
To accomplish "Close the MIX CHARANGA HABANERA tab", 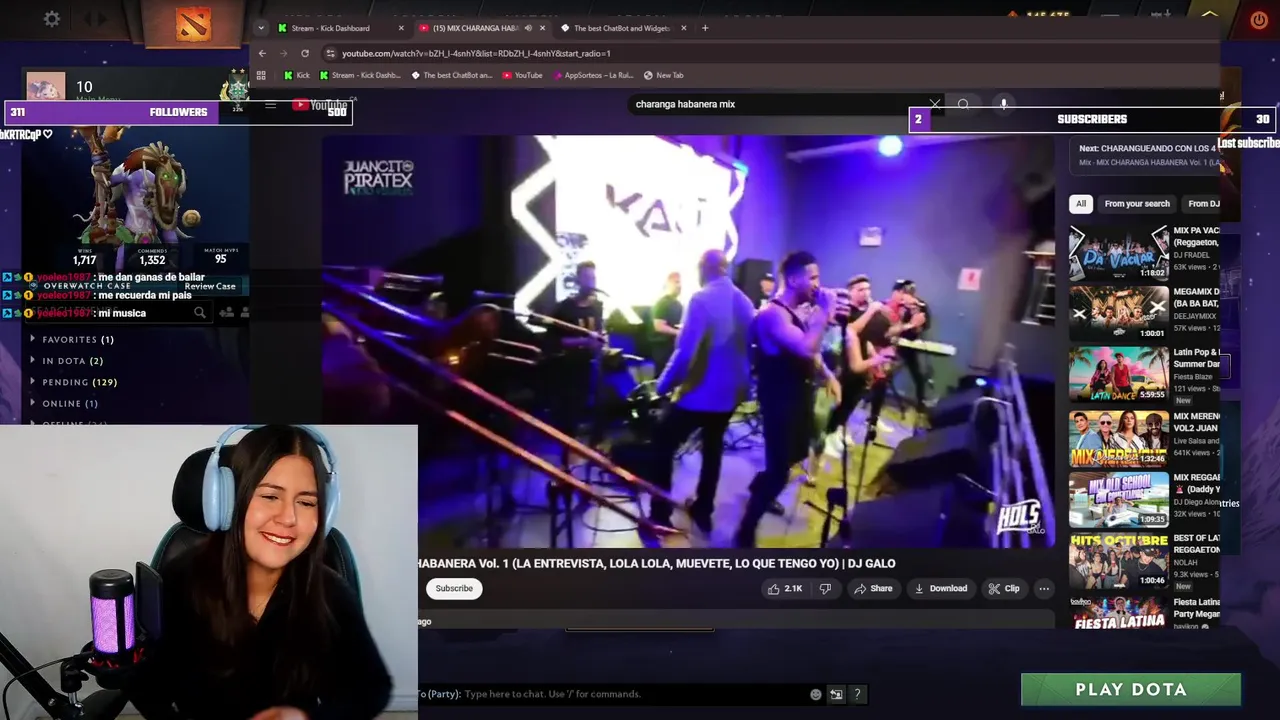I will click(542, 28).
